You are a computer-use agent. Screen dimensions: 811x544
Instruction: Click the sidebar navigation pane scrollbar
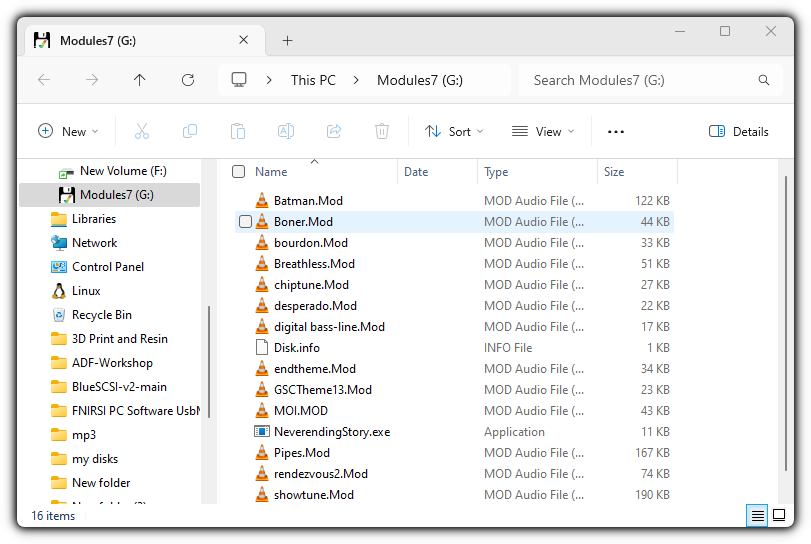tap(209, 362)
